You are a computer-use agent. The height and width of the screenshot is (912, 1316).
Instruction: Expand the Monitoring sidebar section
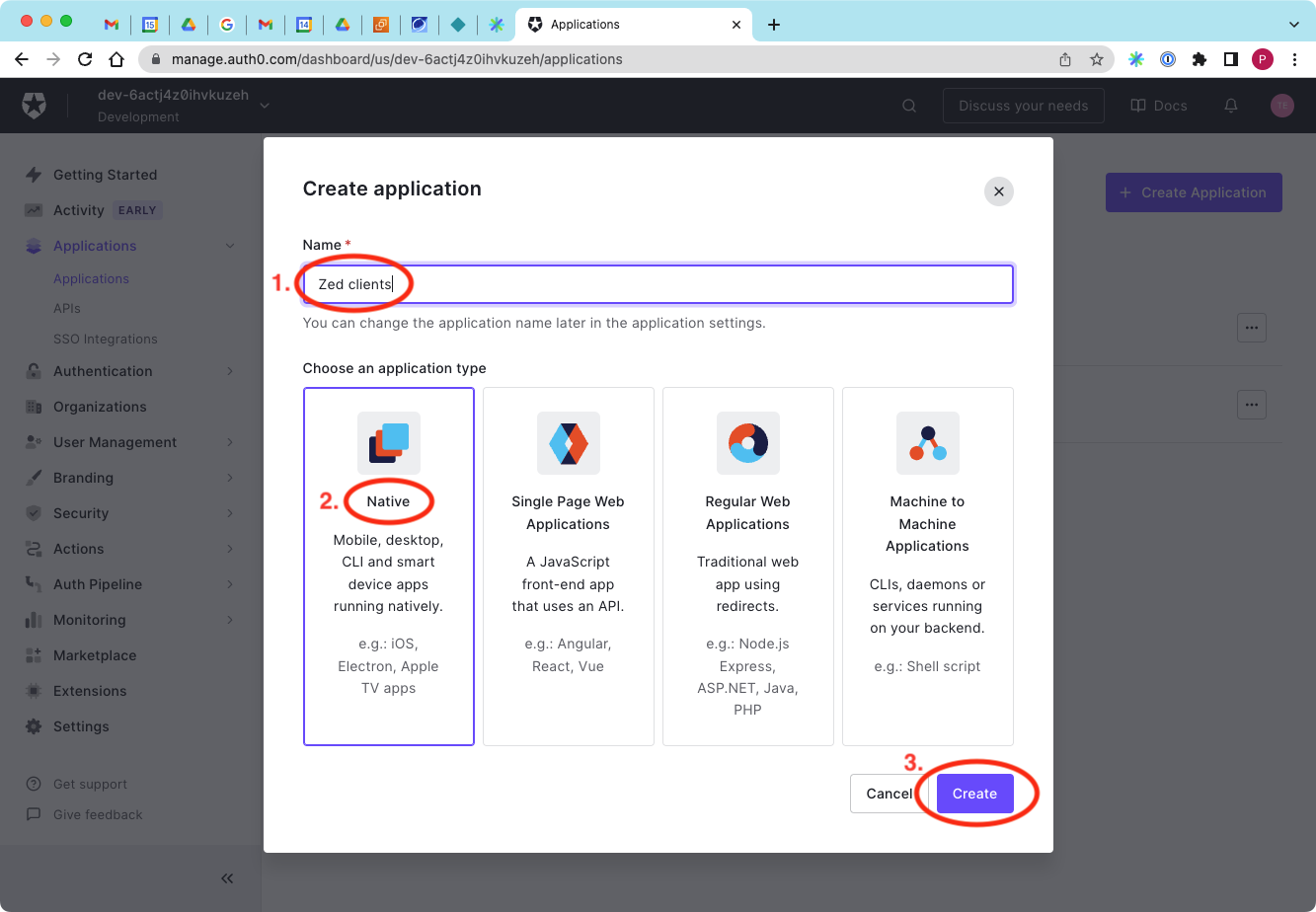(x=230, y=620)
